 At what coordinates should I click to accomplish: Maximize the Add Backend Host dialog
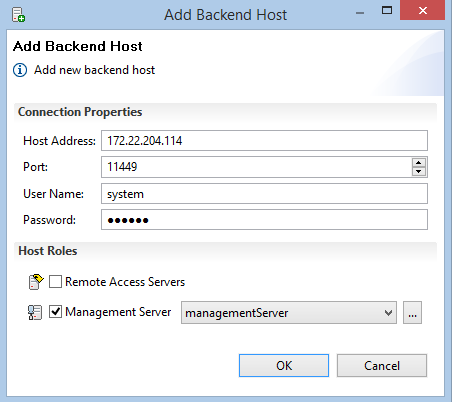coord(387,11)
